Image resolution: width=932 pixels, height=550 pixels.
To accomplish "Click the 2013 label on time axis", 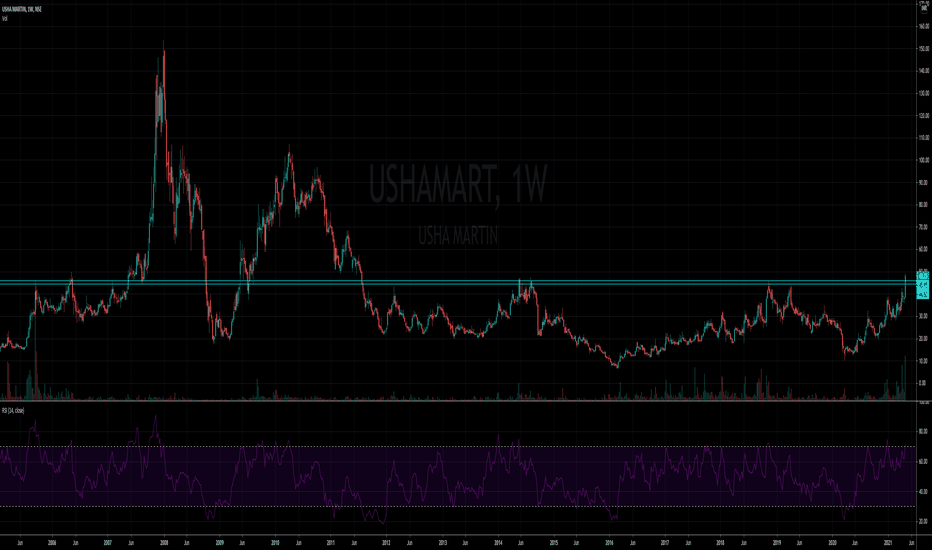I will (x=443, y=542).
